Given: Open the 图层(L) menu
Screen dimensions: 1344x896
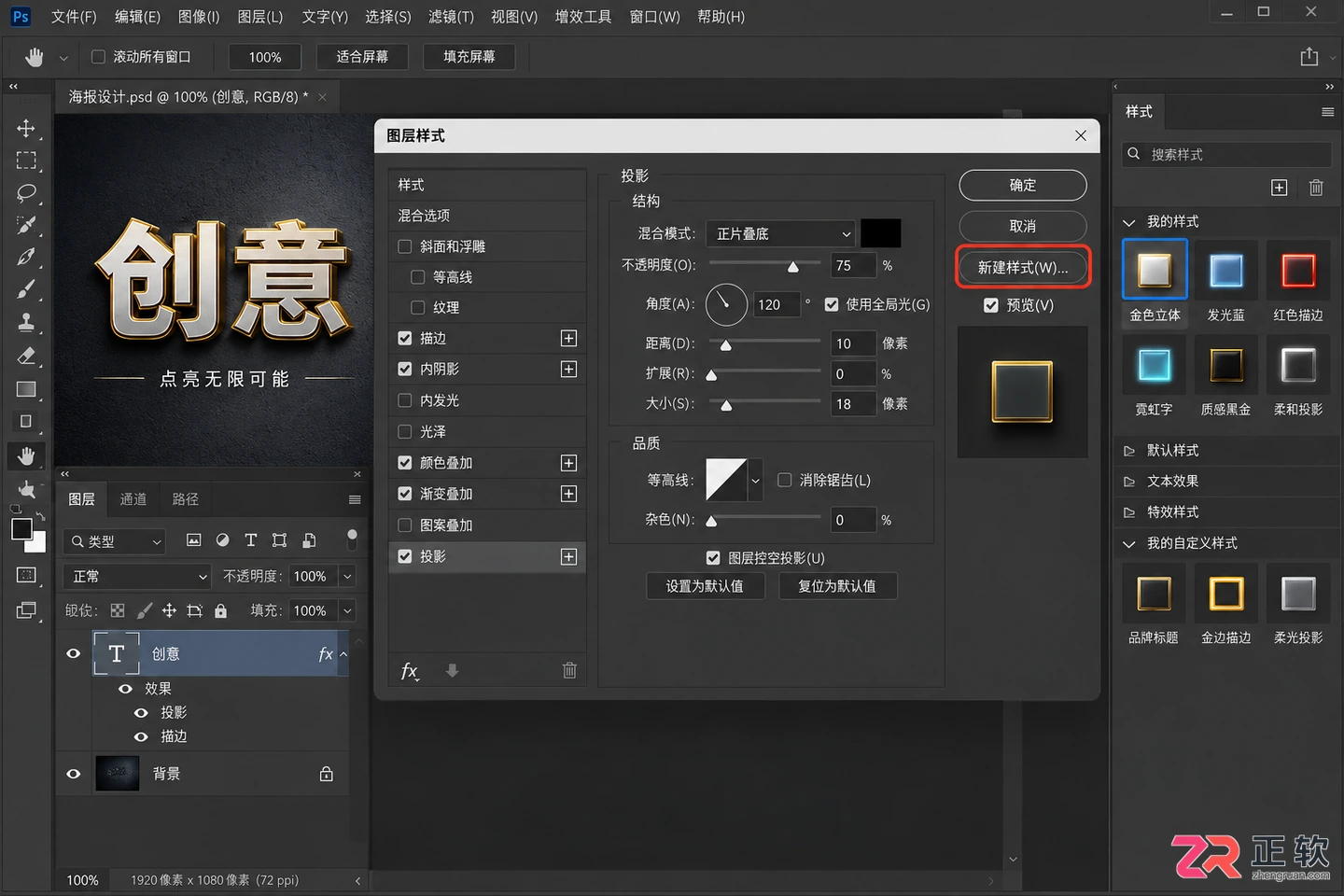Looking at the screenshot, I should coord(260,17).
